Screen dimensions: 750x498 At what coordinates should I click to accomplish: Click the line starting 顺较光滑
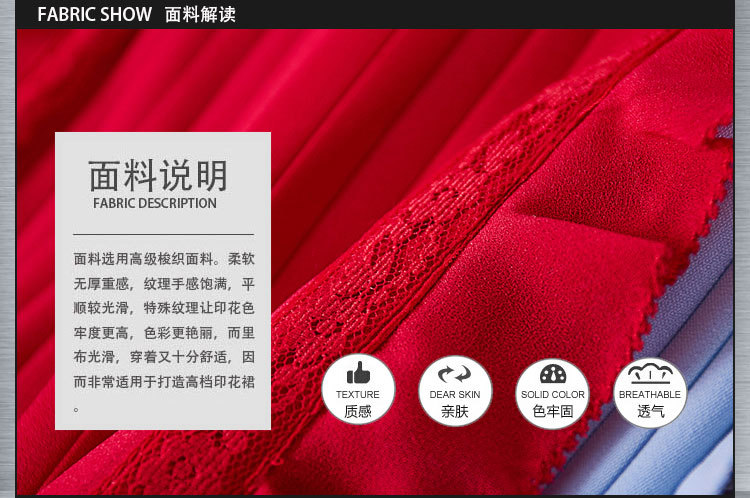click(x=164, y=308)
